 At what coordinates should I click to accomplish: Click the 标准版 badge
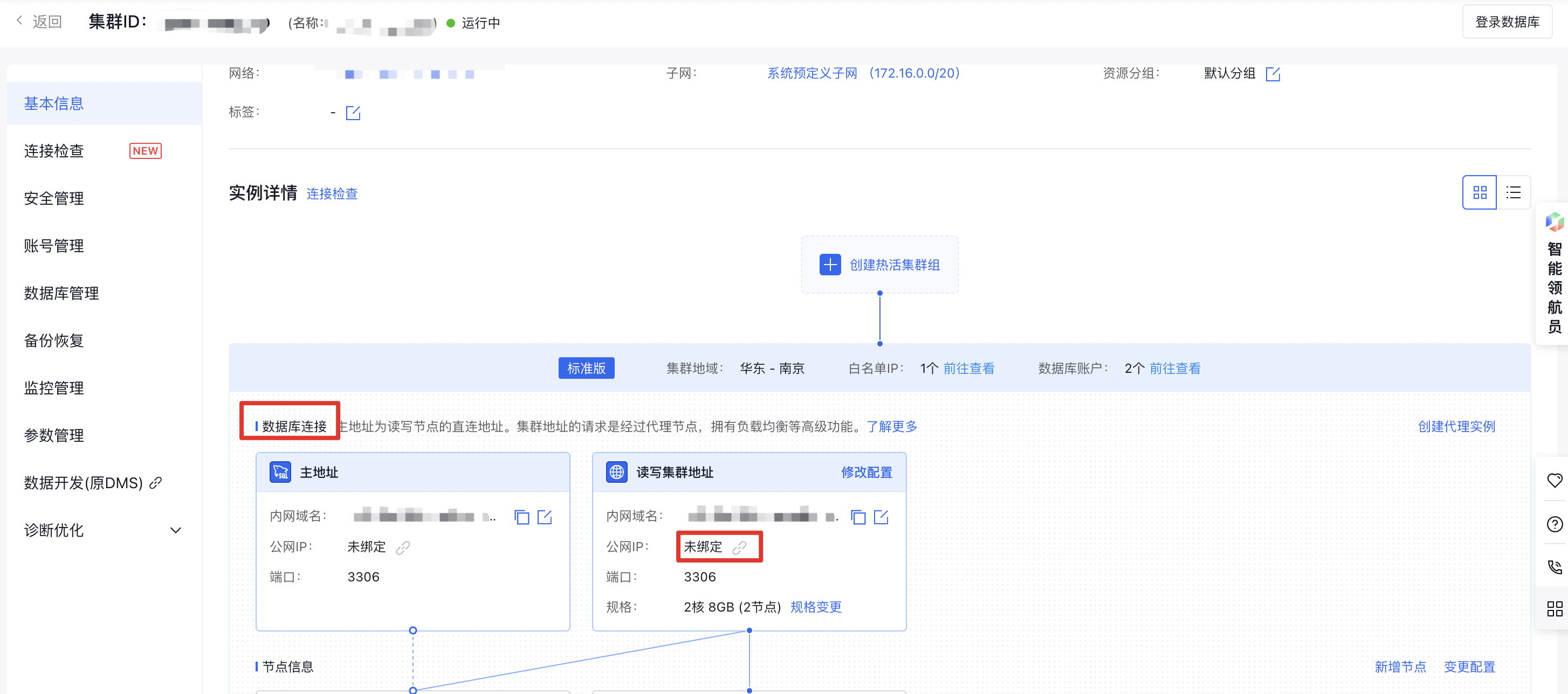pos(586,368)
